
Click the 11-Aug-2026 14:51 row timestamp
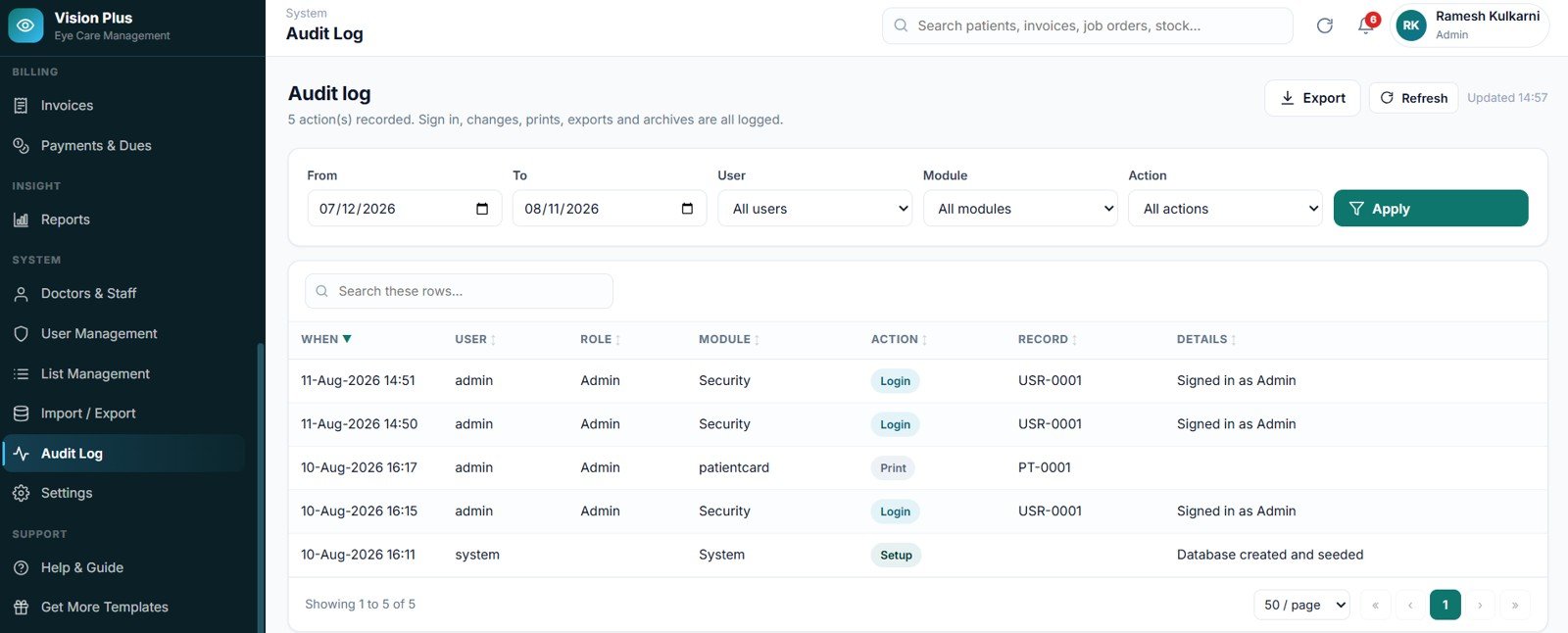tap(358, 380)
